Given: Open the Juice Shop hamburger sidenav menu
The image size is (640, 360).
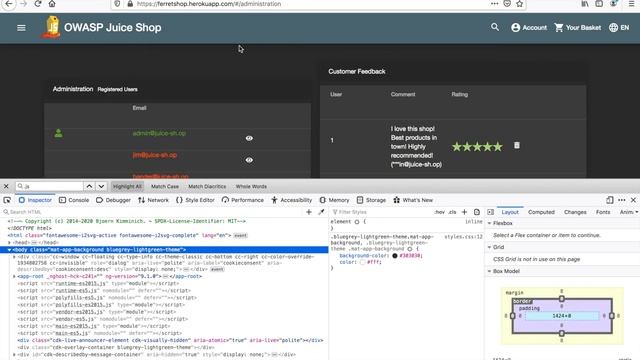Looking at the screenshot, I should click(x=21, y=28).
